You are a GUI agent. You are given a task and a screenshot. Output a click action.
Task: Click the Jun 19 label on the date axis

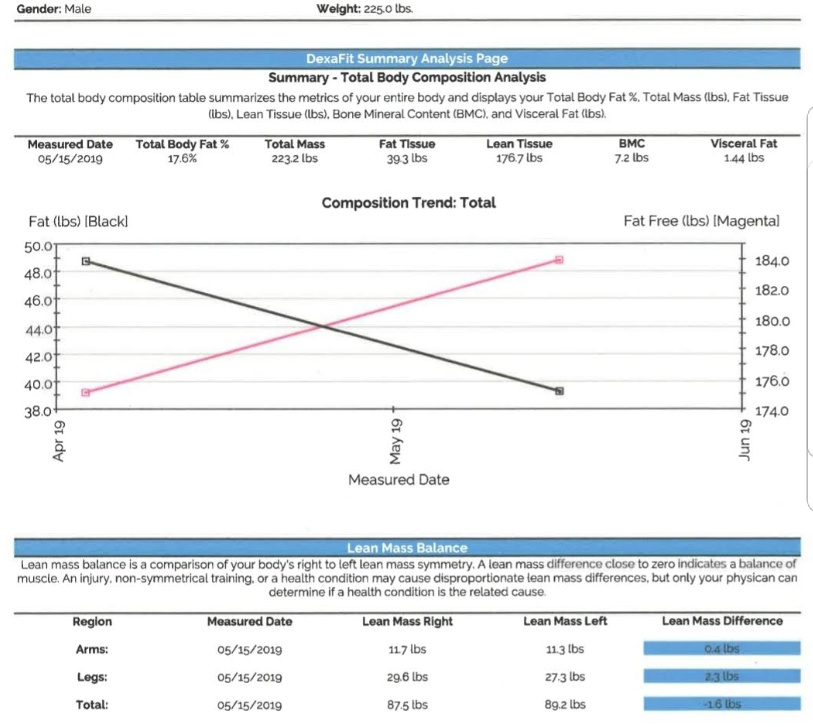click(741, 438)
